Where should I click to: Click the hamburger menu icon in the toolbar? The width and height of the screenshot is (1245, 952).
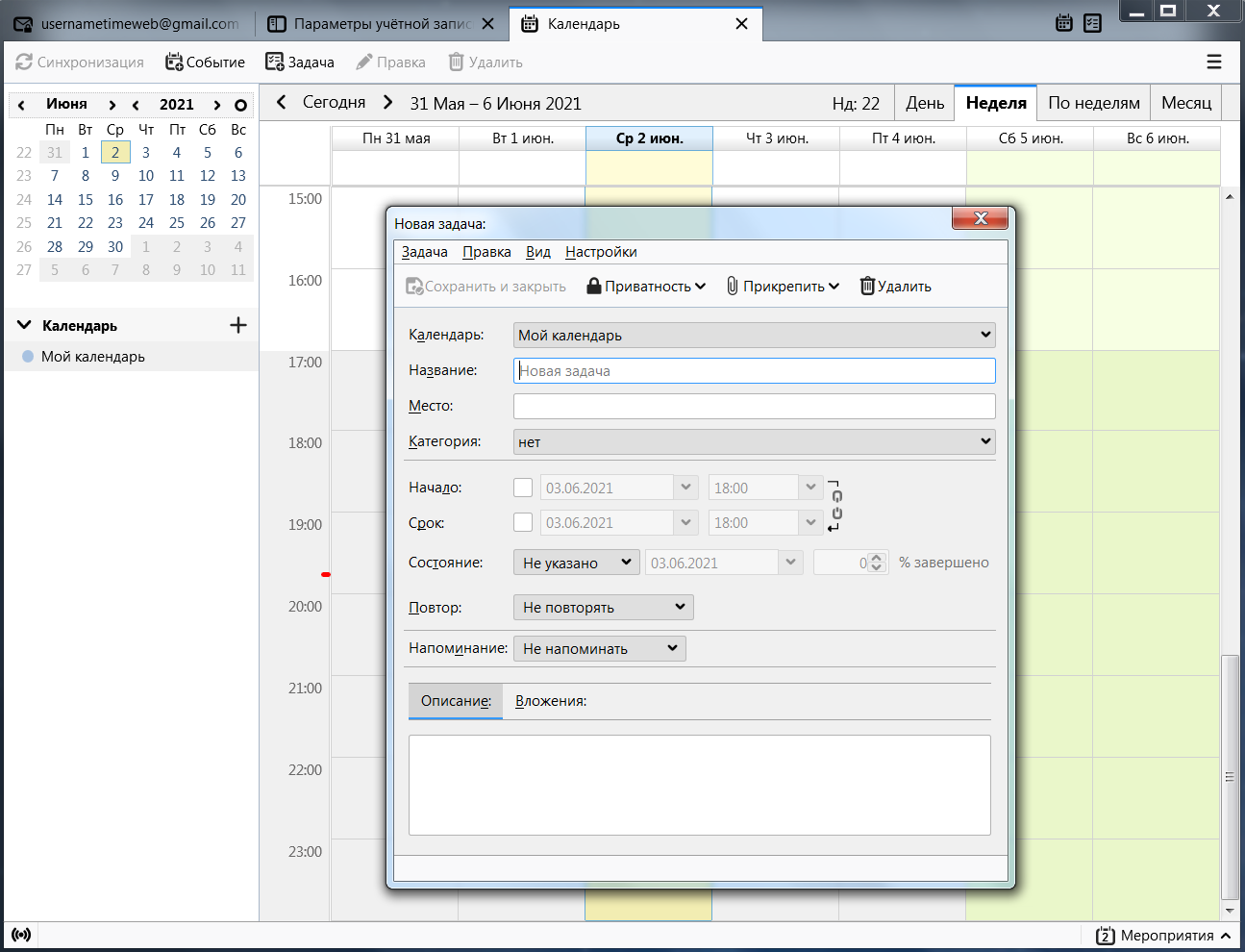tap(1214, 62)
